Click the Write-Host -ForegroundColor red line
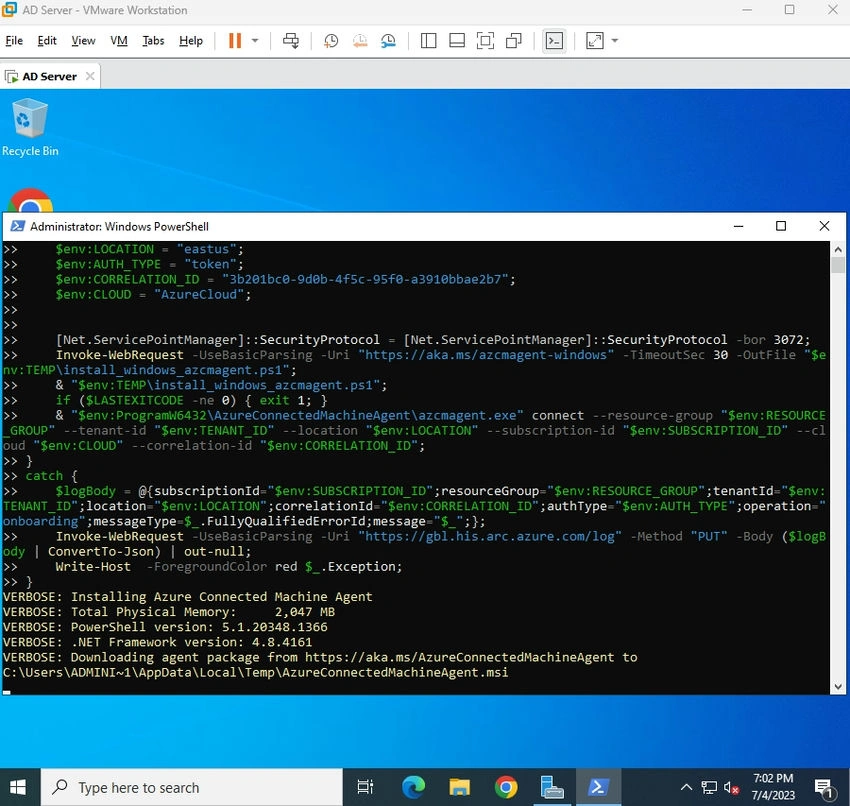The height and width of the screenshot is (806, 850). tap(229, 567)
